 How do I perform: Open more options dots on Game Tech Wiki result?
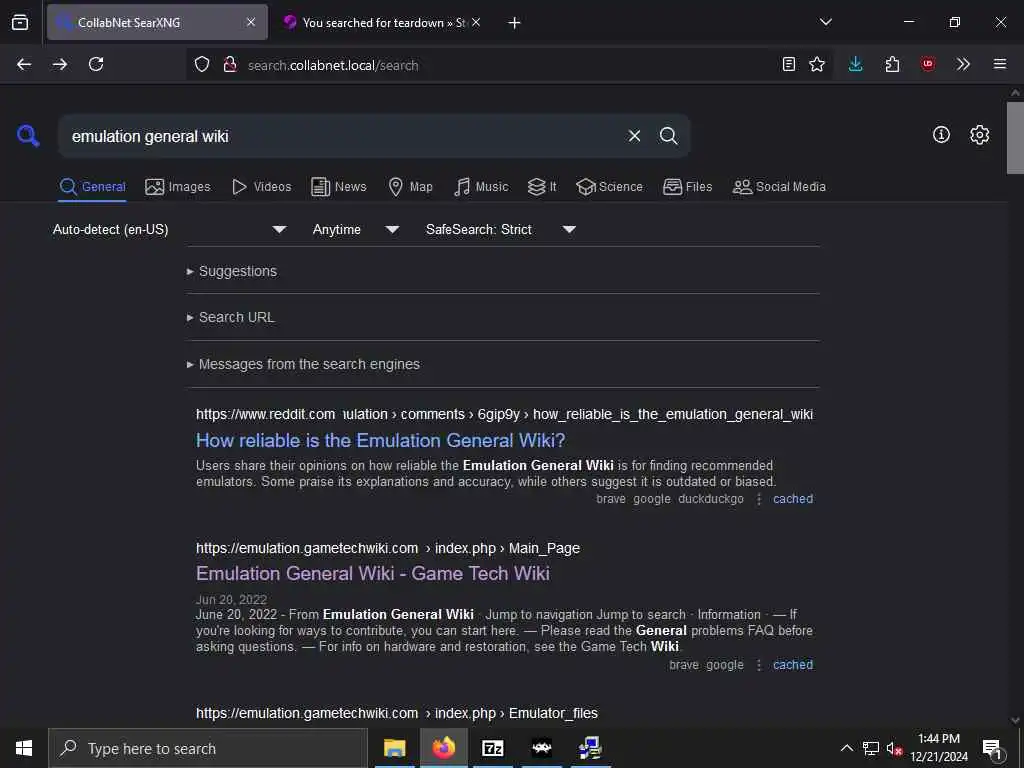click(759, 665)
